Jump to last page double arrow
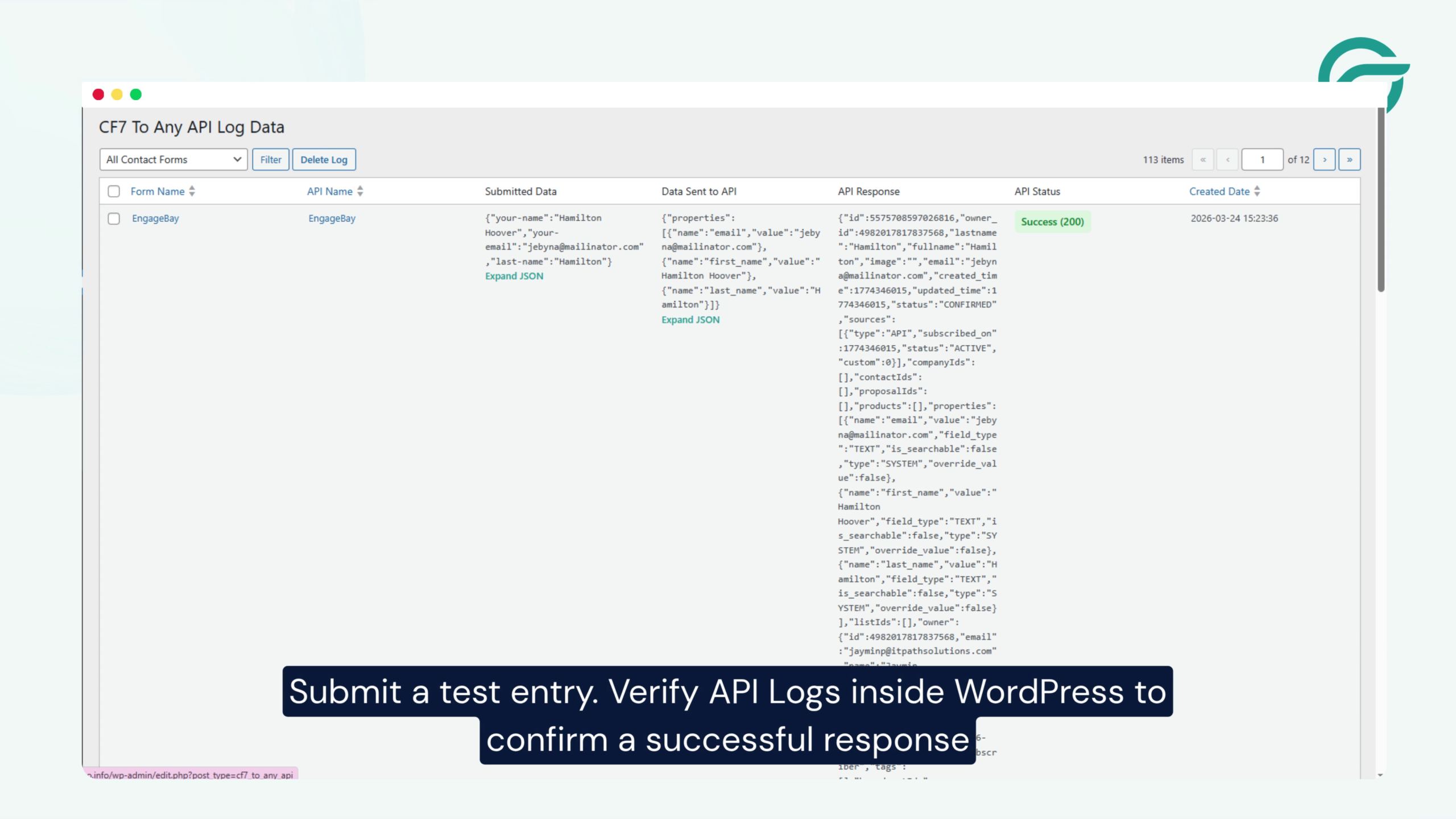 click(1350, 160)
